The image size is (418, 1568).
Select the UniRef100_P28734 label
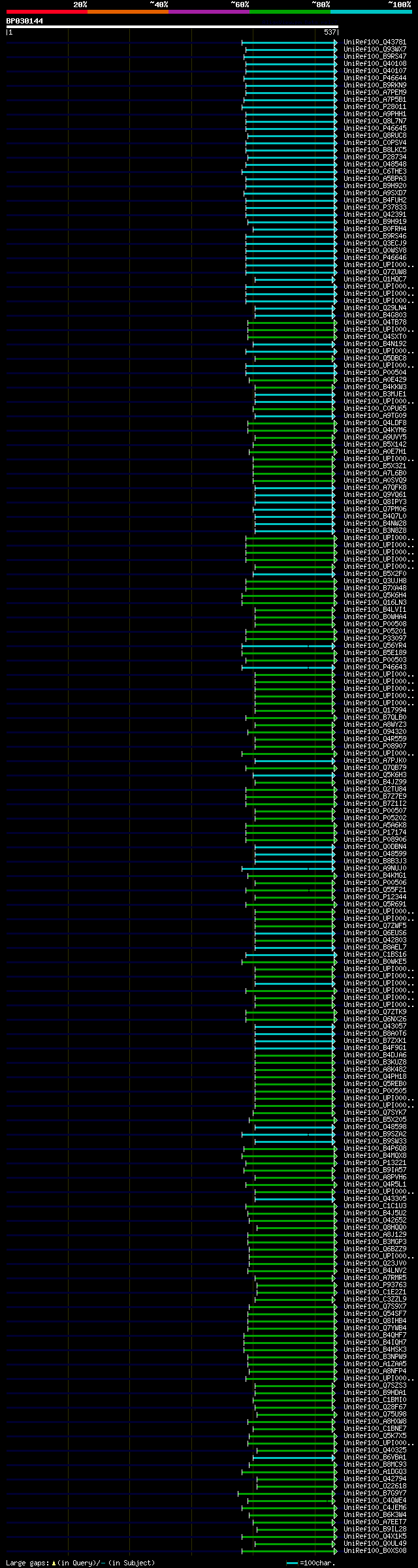[x=375, y=157]
